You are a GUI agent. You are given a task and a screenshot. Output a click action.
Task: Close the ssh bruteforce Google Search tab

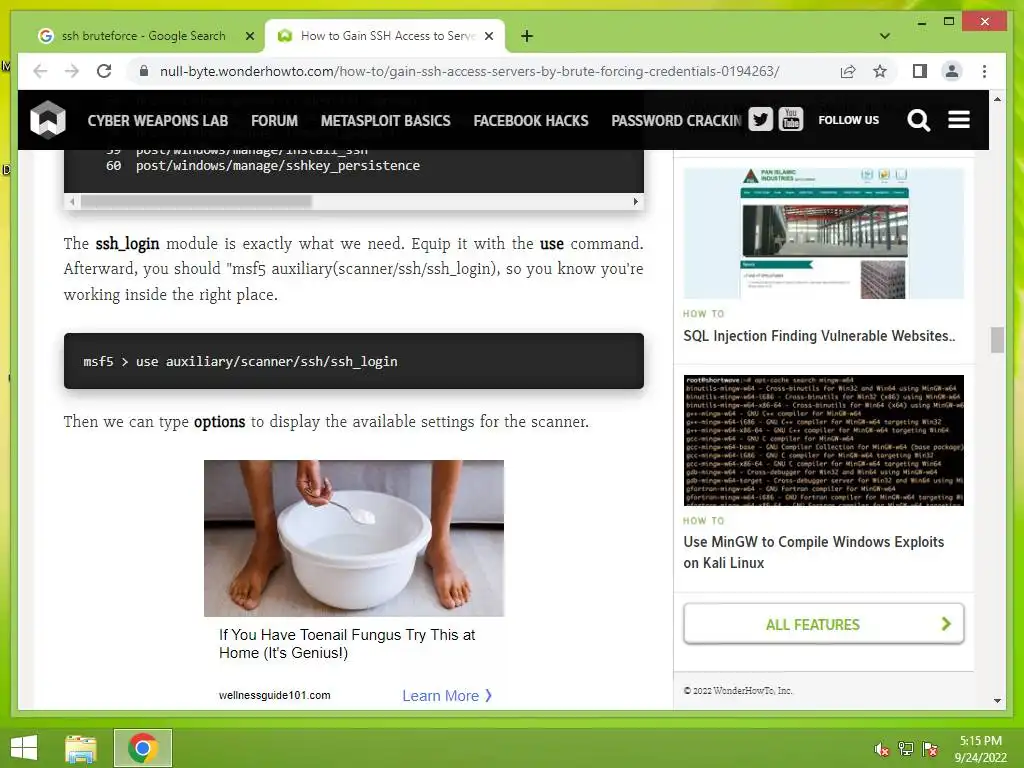point(249,36)
